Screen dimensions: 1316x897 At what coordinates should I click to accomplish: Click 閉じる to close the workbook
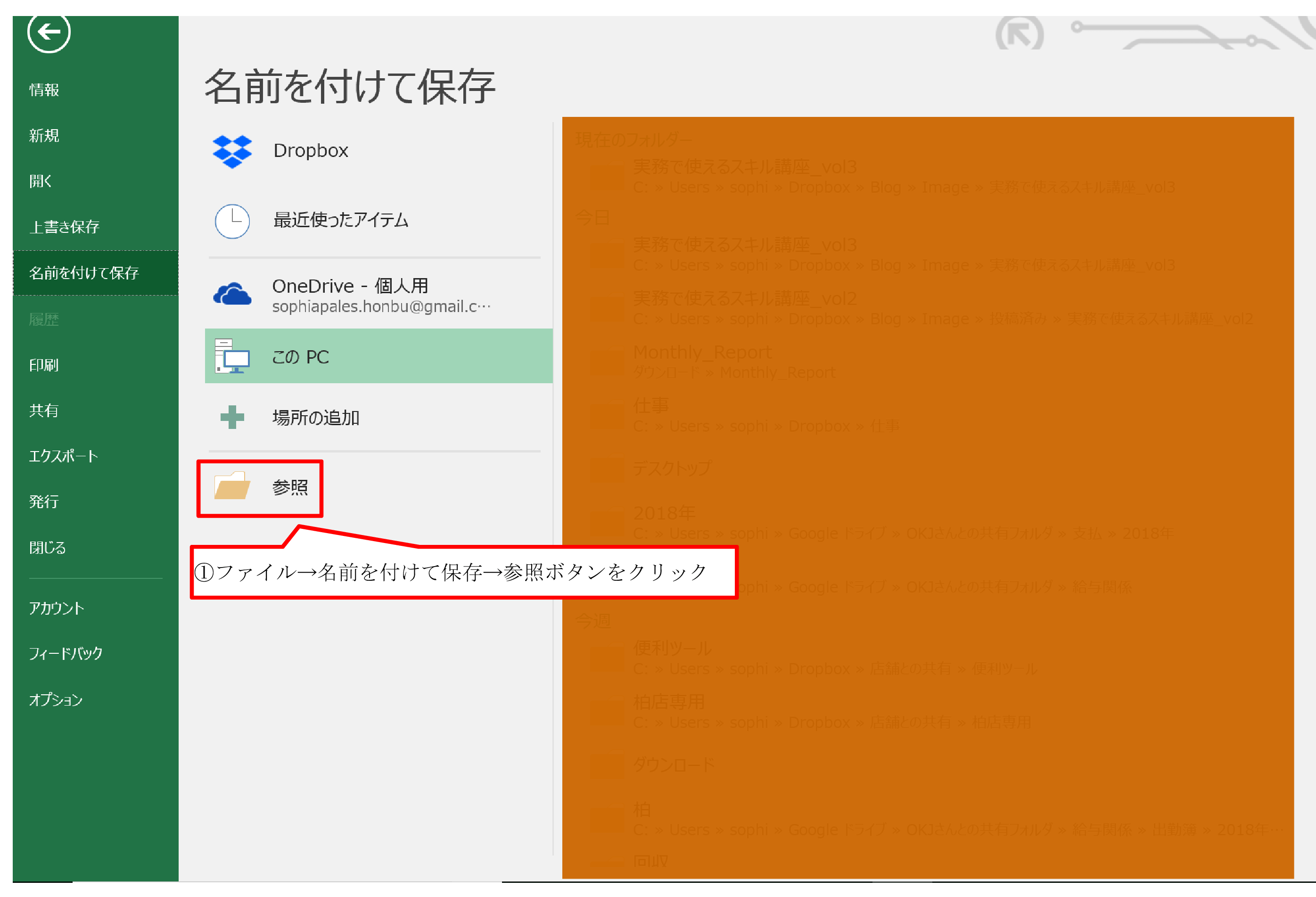click(x=48, y=548)
